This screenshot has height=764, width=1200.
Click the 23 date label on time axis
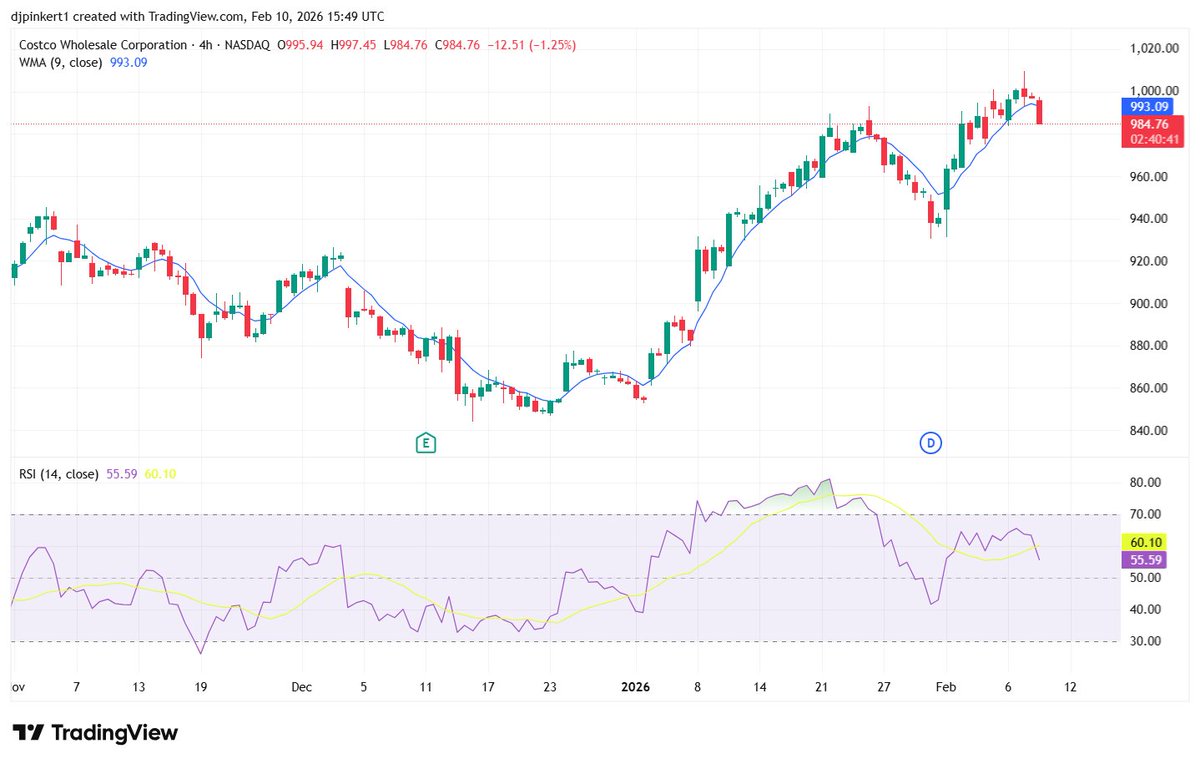(x=549, y=688)
